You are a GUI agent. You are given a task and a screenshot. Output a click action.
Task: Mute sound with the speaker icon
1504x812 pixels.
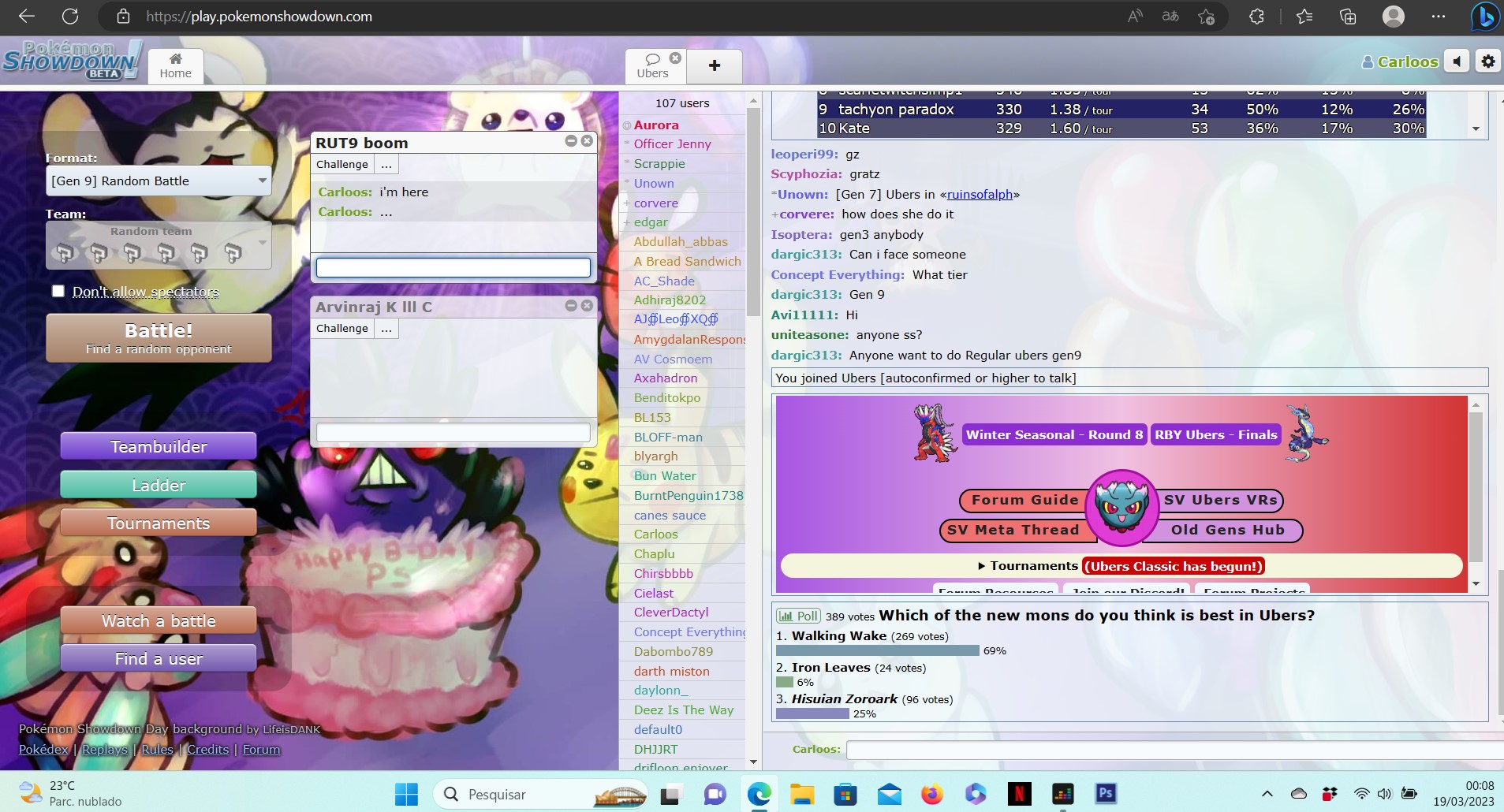(x=1457, y=61)
